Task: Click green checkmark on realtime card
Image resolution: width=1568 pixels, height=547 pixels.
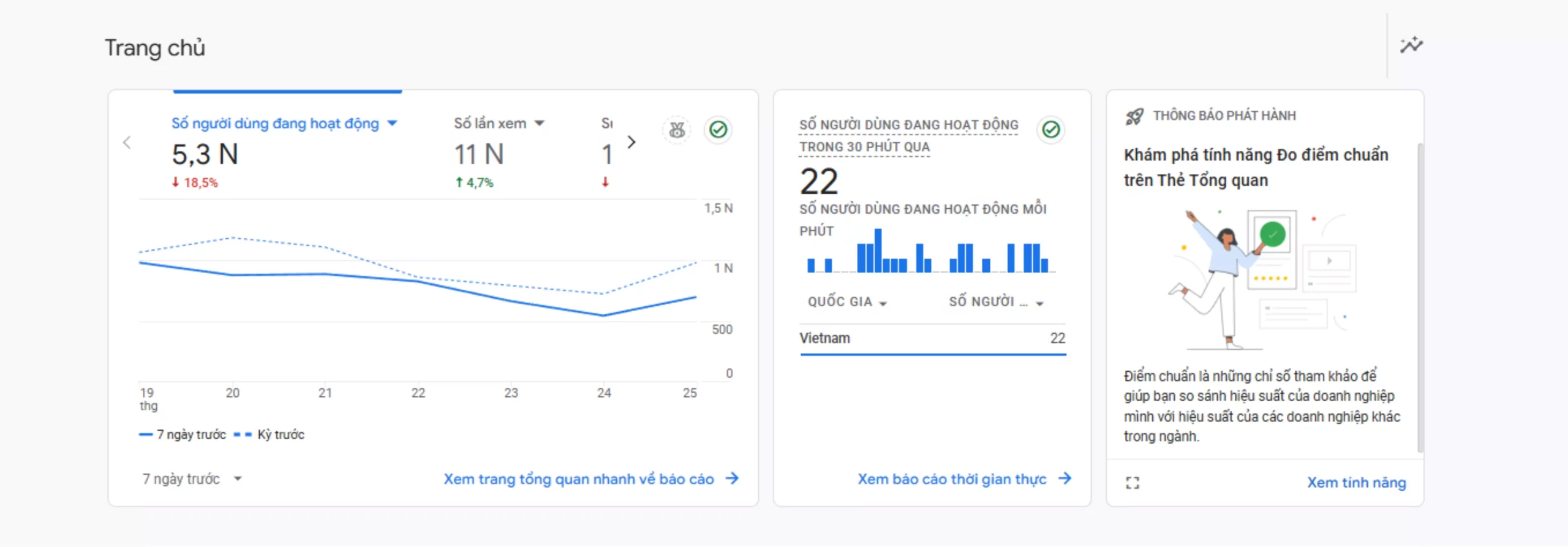Action: coord(1051,130)
